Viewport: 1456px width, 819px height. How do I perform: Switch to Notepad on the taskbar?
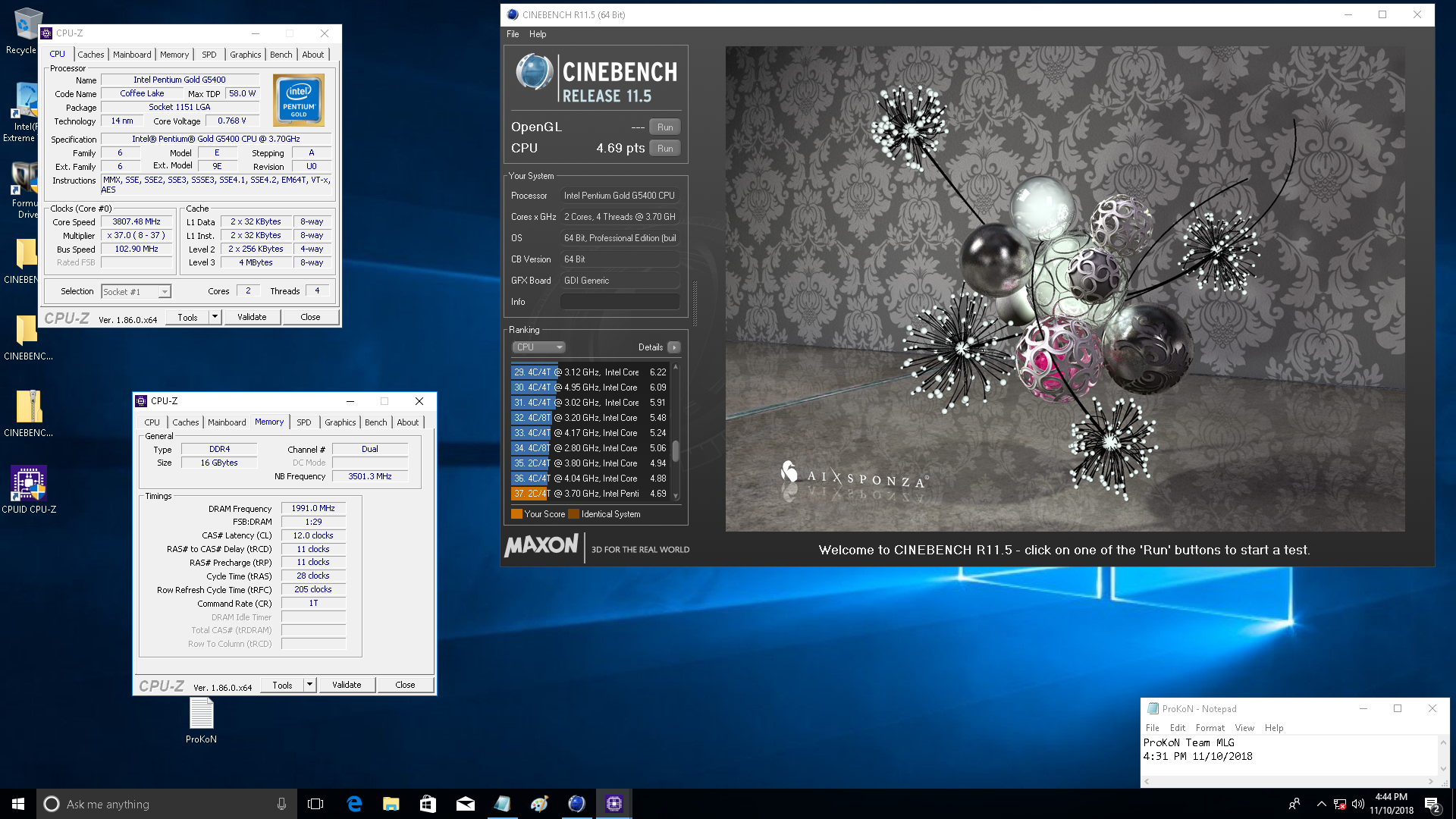pyautogui.click(x=502, y=804)
